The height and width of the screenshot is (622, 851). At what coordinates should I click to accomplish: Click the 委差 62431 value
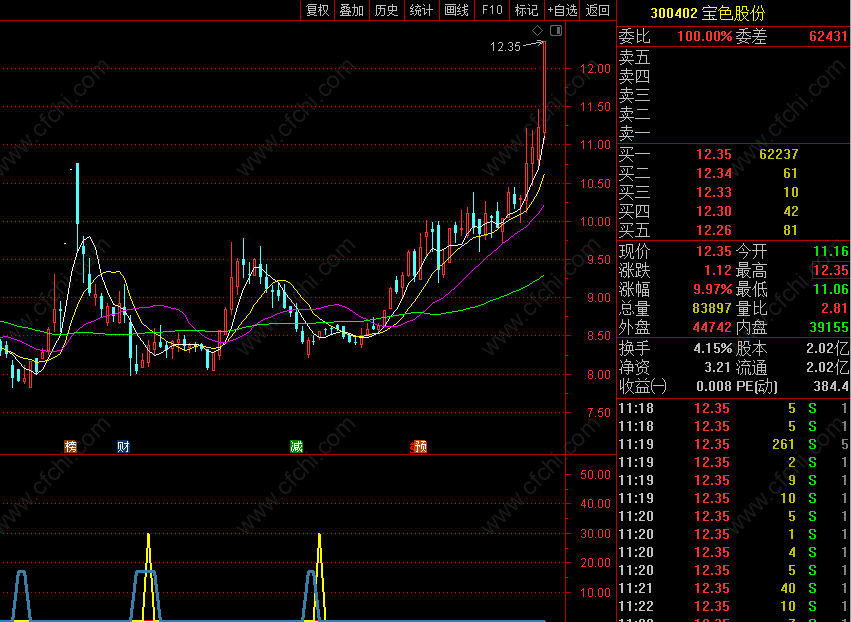(x=828, y=36)
